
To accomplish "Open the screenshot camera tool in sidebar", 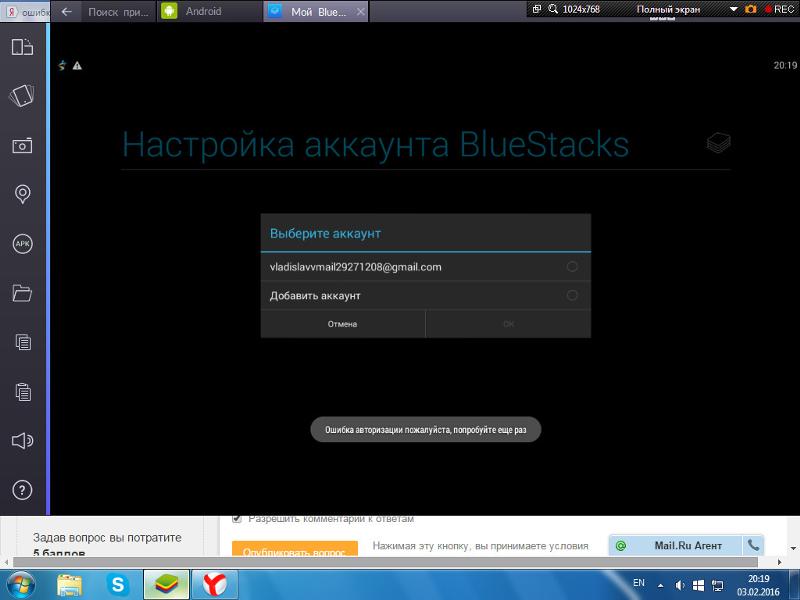I will tap(22, 145).
